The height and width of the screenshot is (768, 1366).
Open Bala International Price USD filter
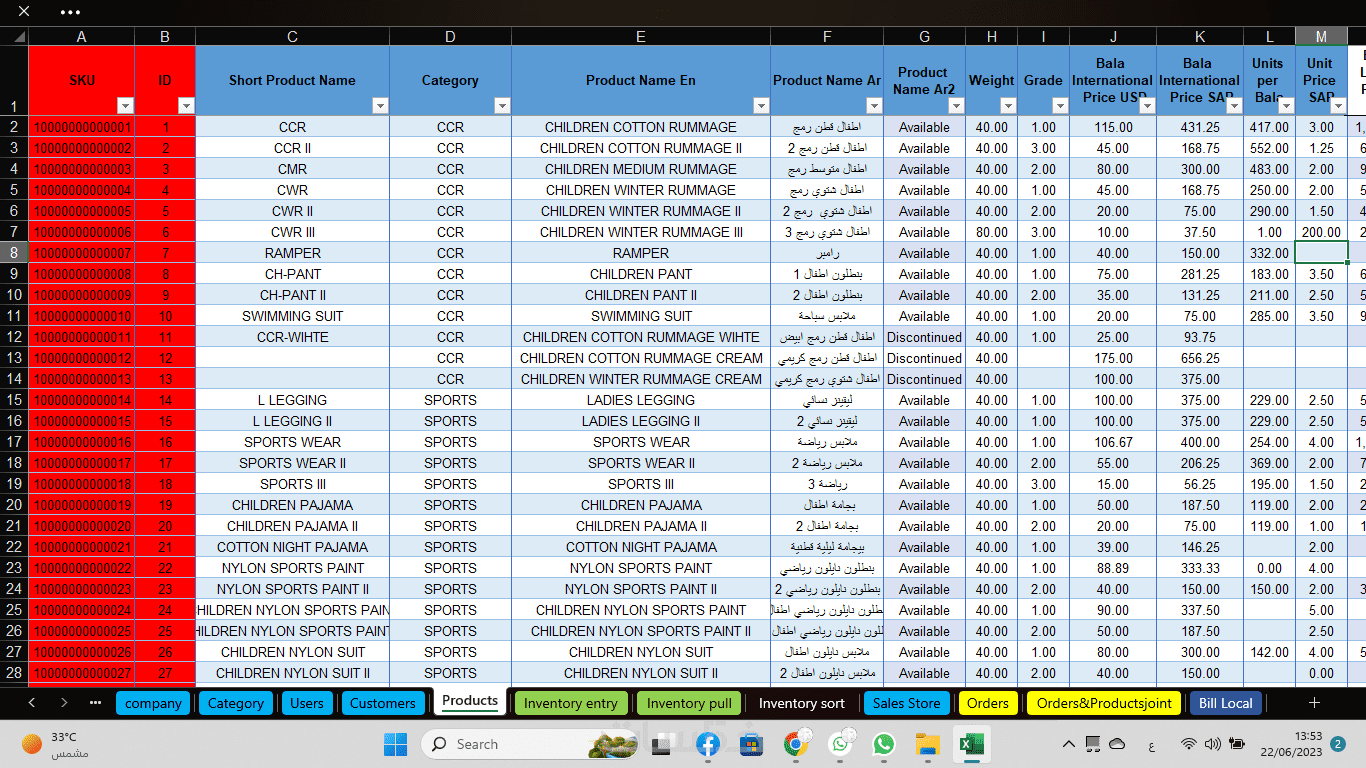(1147, 106)
